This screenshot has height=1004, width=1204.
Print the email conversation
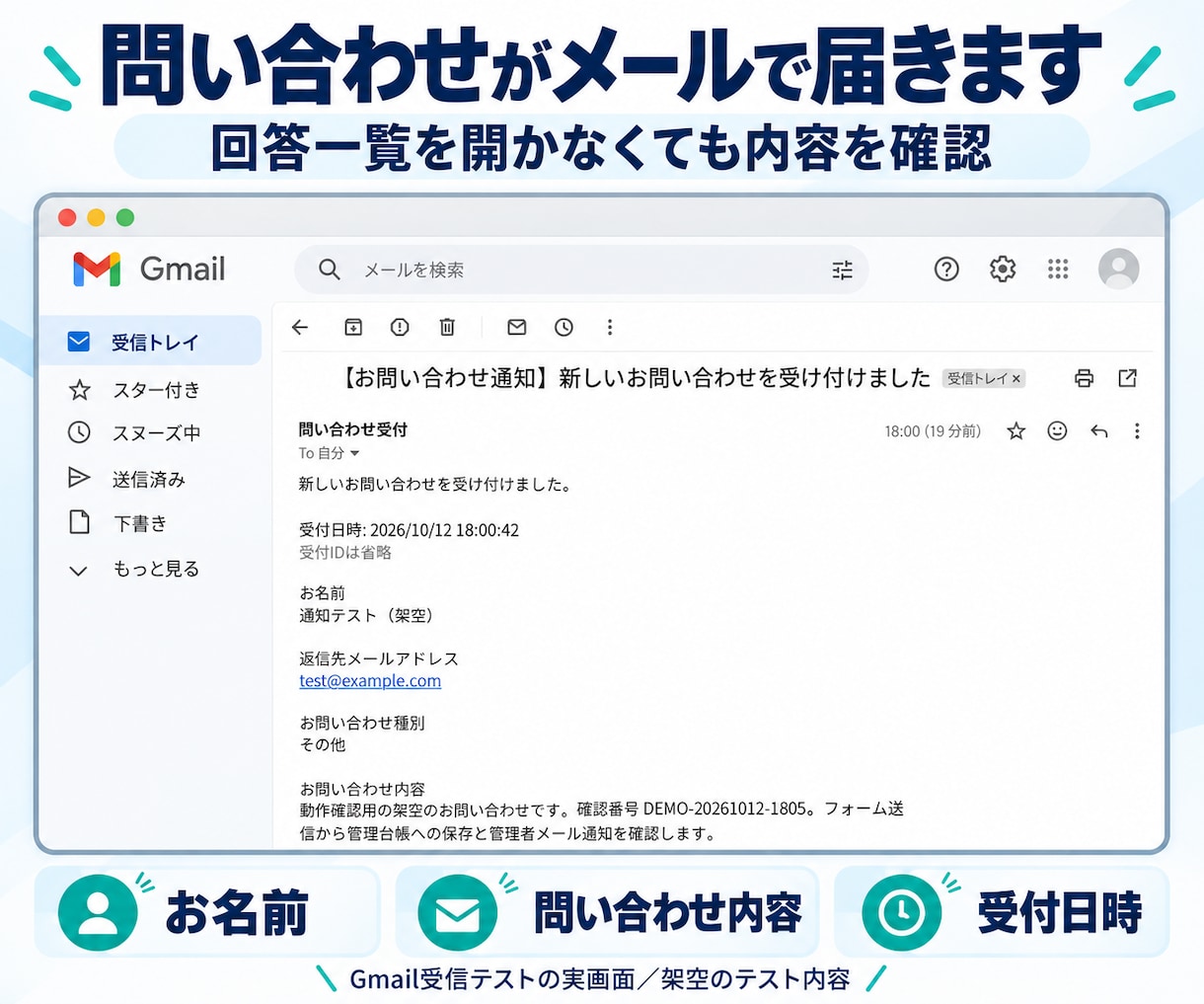tap(1084, 378)
